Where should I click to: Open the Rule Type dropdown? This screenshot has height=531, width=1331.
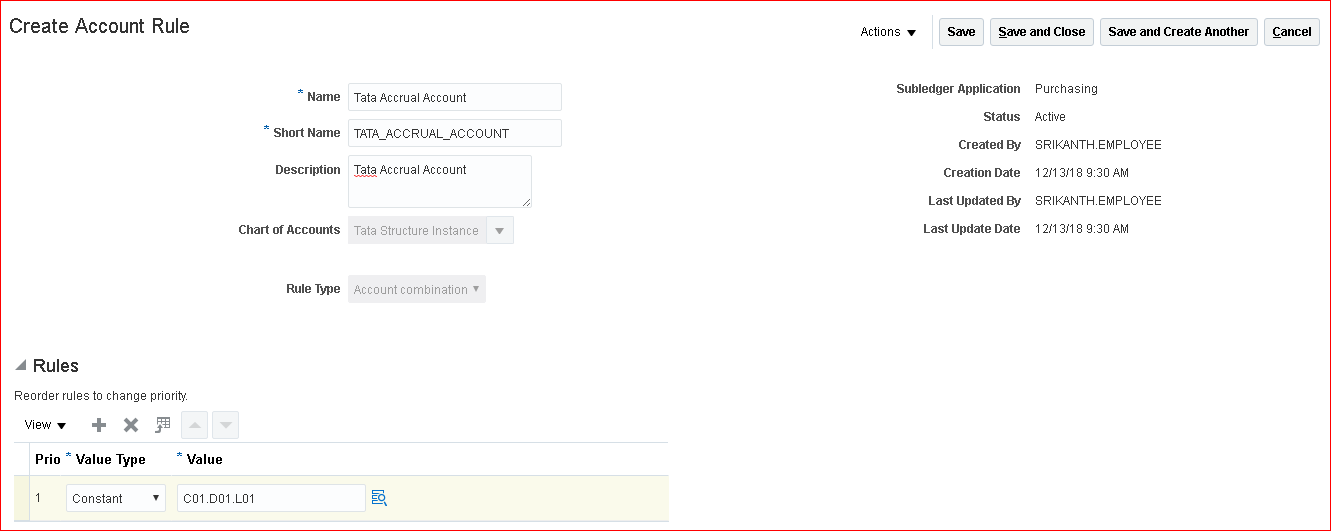pyautogui.click(x=416, y=290)
